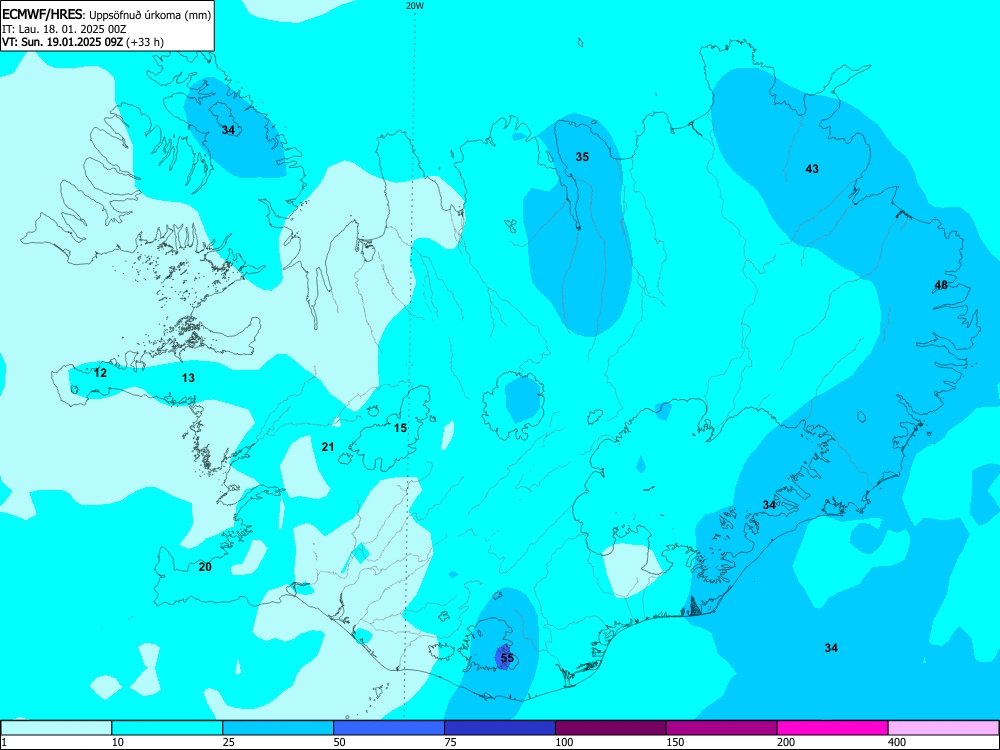Click the '(+33 h)' forecast offset text
Viewport: 1000px width, 750px height.
145,42
